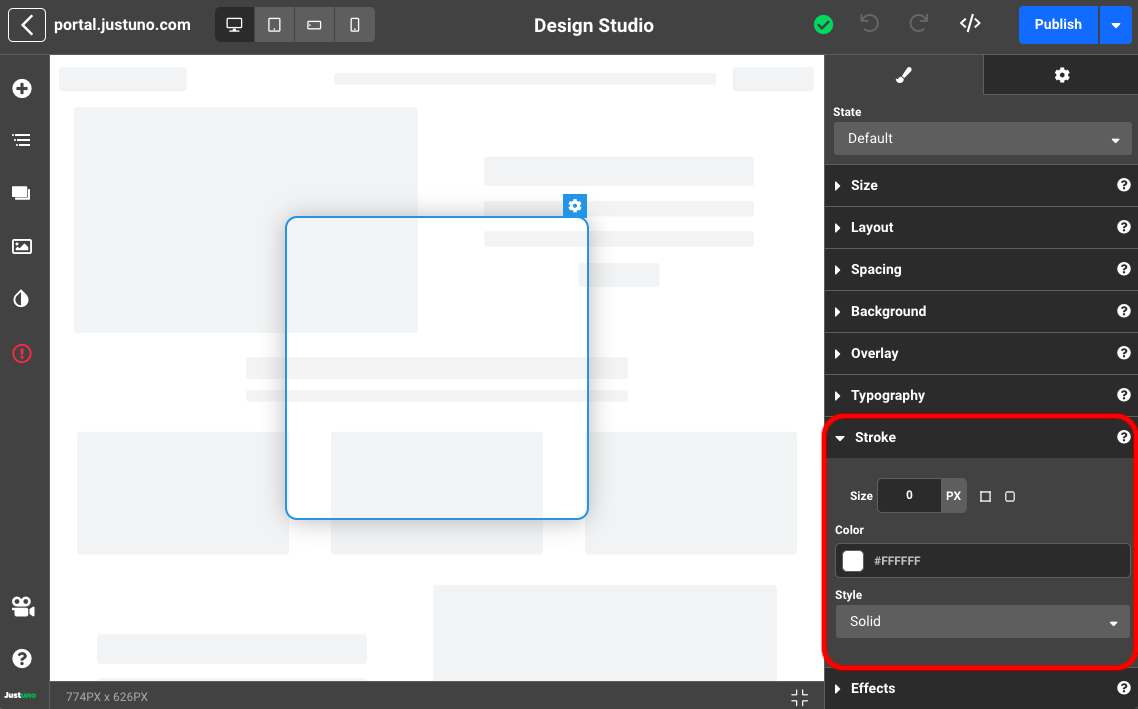1138x709 pixels.
Task: Open the gear settings tab
Action: click(x=1061, y=75)
